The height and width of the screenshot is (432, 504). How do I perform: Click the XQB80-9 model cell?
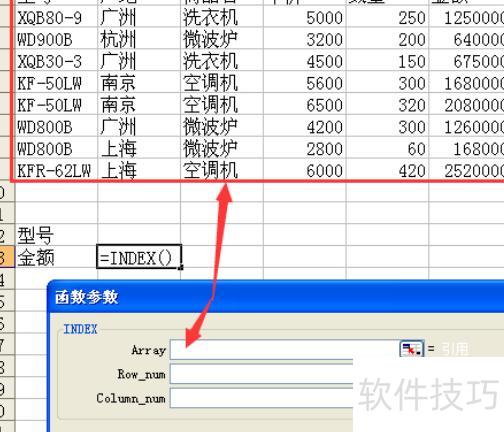(56, 17)
